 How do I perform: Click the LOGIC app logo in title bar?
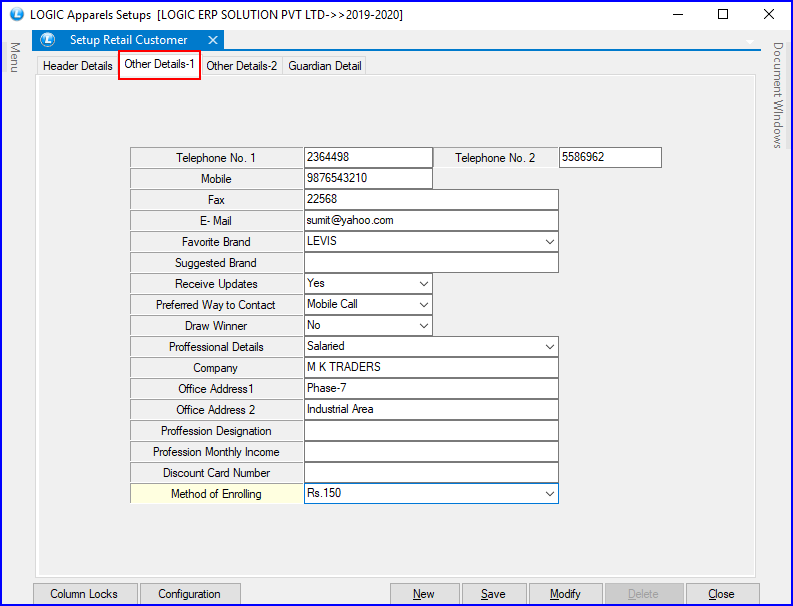(17, 14)
